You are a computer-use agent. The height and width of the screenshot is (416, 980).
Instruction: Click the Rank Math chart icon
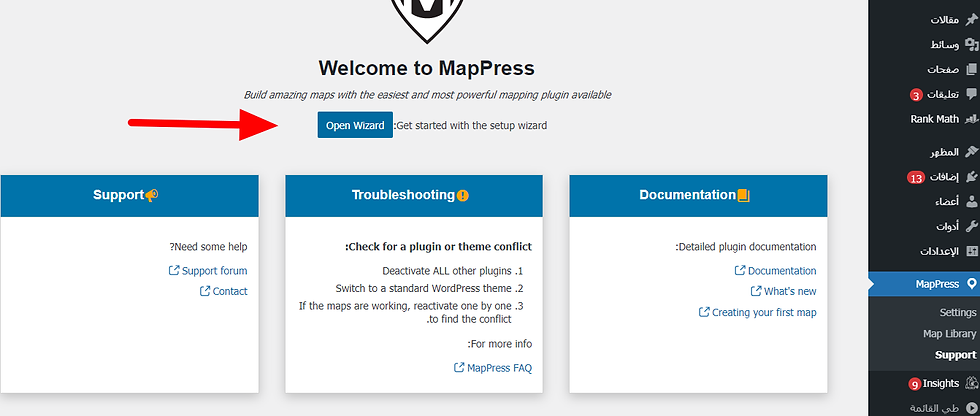click(x=971, y=119)
